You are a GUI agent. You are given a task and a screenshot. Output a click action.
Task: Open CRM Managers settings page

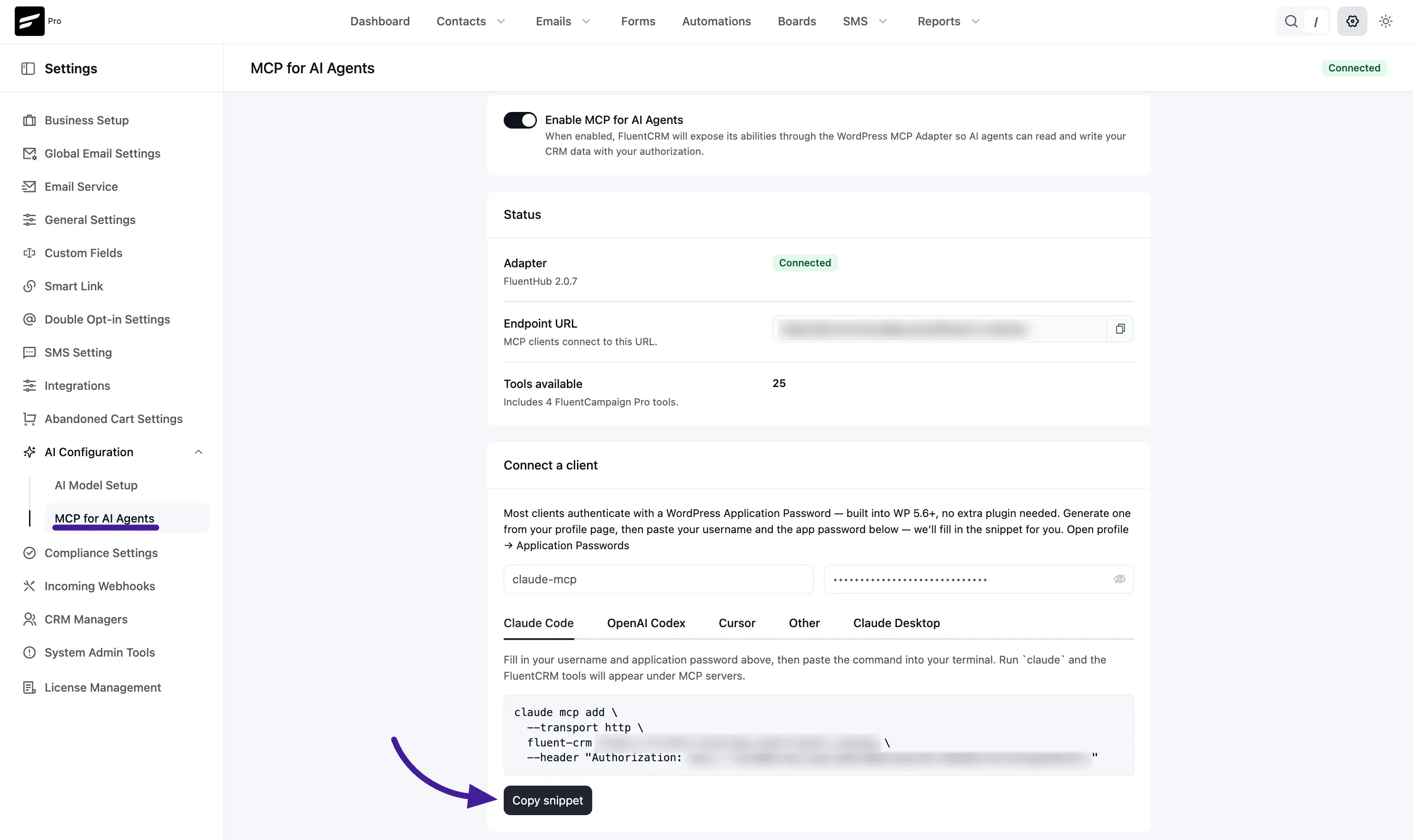pos(86,619)
